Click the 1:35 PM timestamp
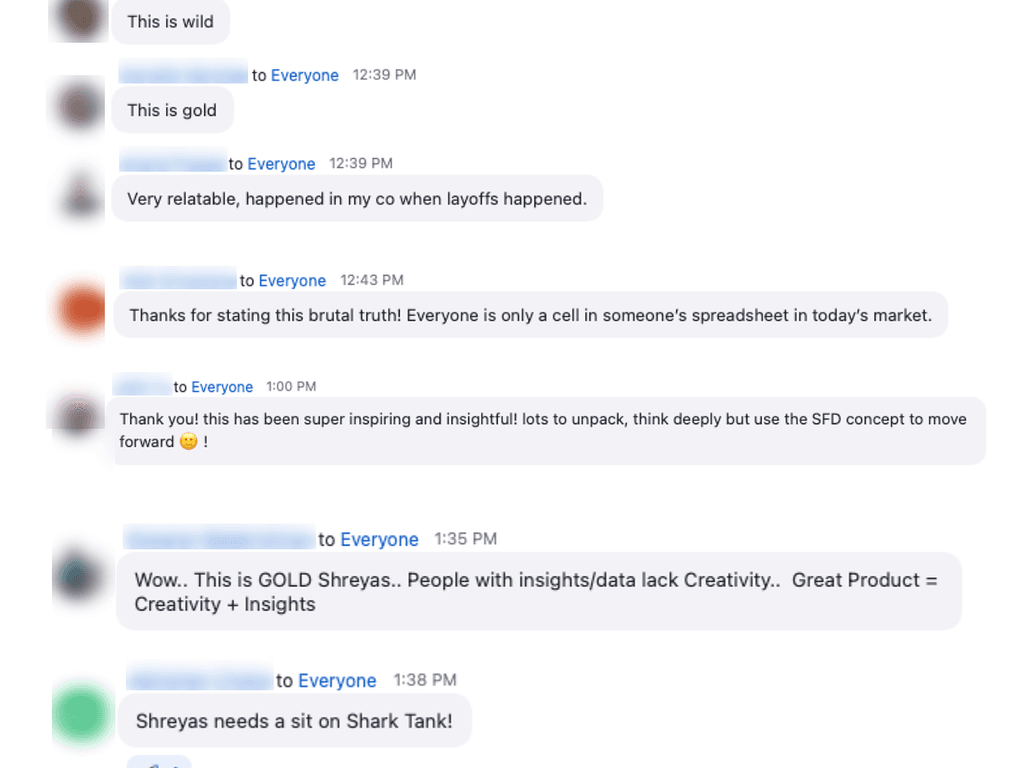Viewport: 1024px width, 768px height. [x=465, y=539]
